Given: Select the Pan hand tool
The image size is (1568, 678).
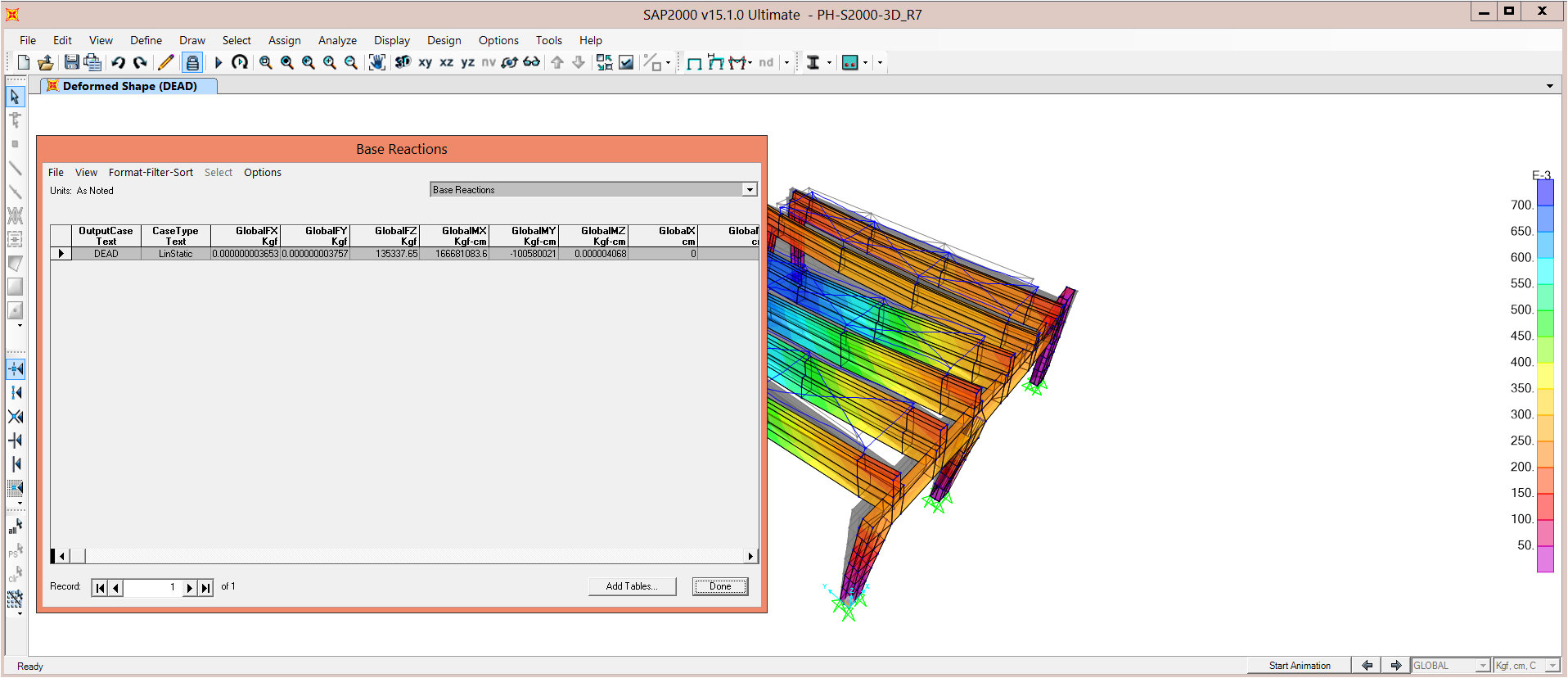Looking at the screenshot, I should click(376, 62).
